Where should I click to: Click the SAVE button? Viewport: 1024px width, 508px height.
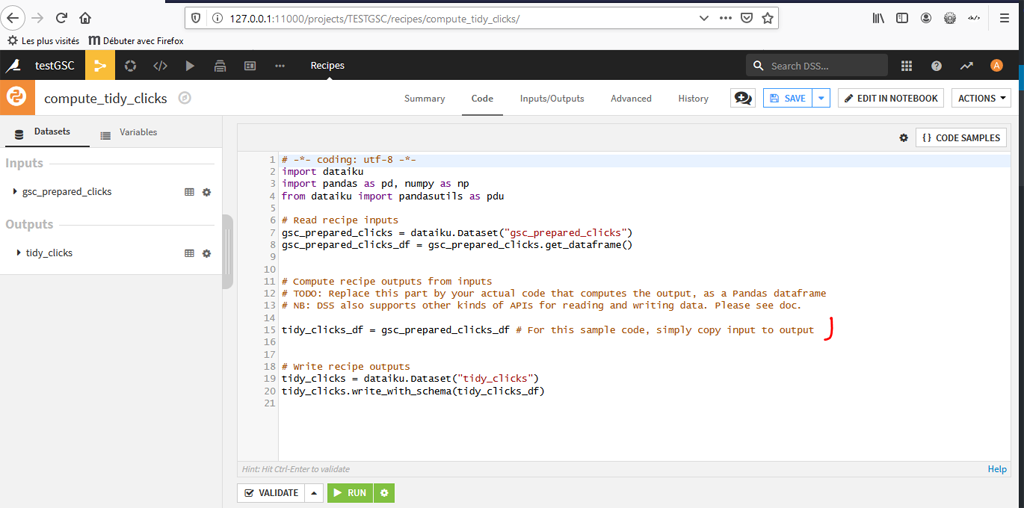(788, 98)
